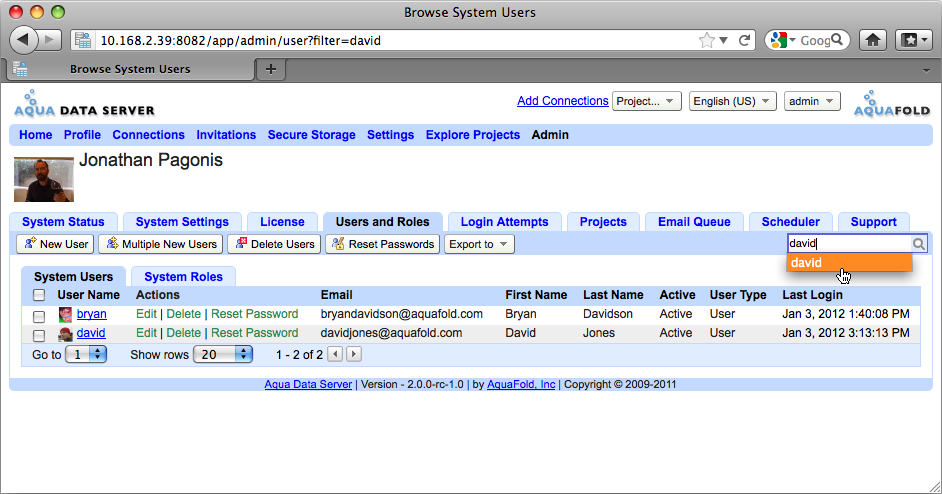Screen dimensions: 942x494
Task: Open the bookmarks toolbar button
Action: point(913,40)
